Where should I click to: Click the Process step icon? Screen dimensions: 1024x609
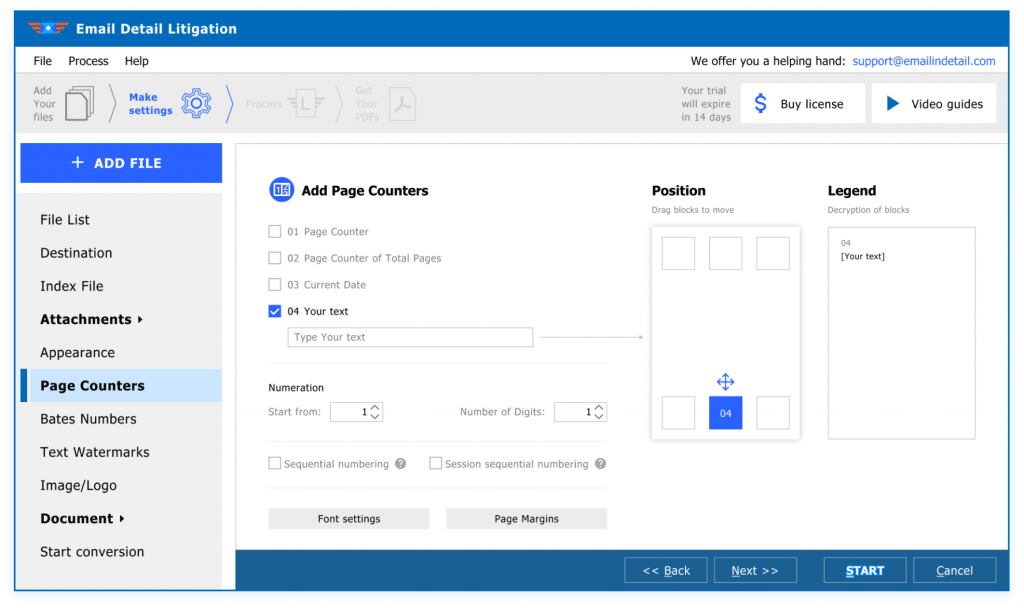[305, 103]
